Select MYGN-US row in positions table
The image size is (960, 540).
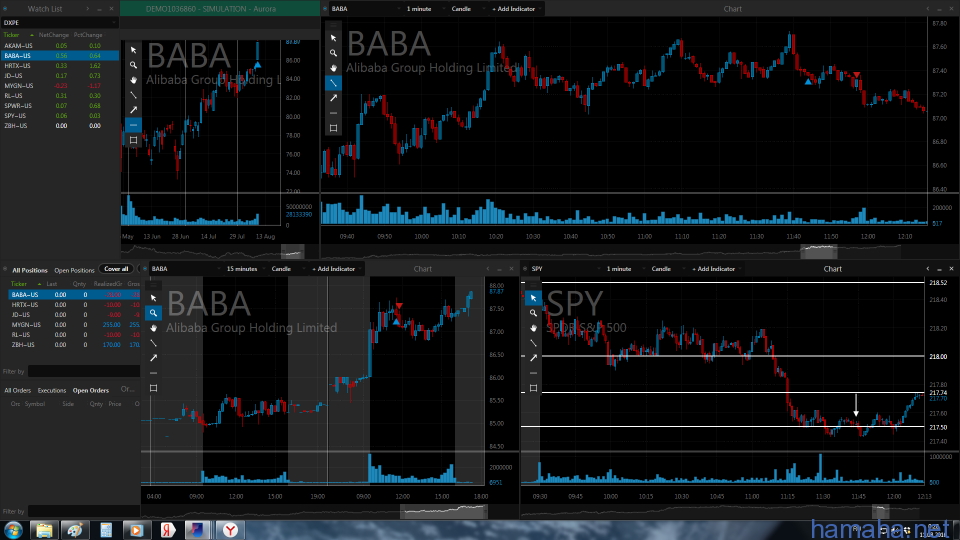[x=74, y=324]
